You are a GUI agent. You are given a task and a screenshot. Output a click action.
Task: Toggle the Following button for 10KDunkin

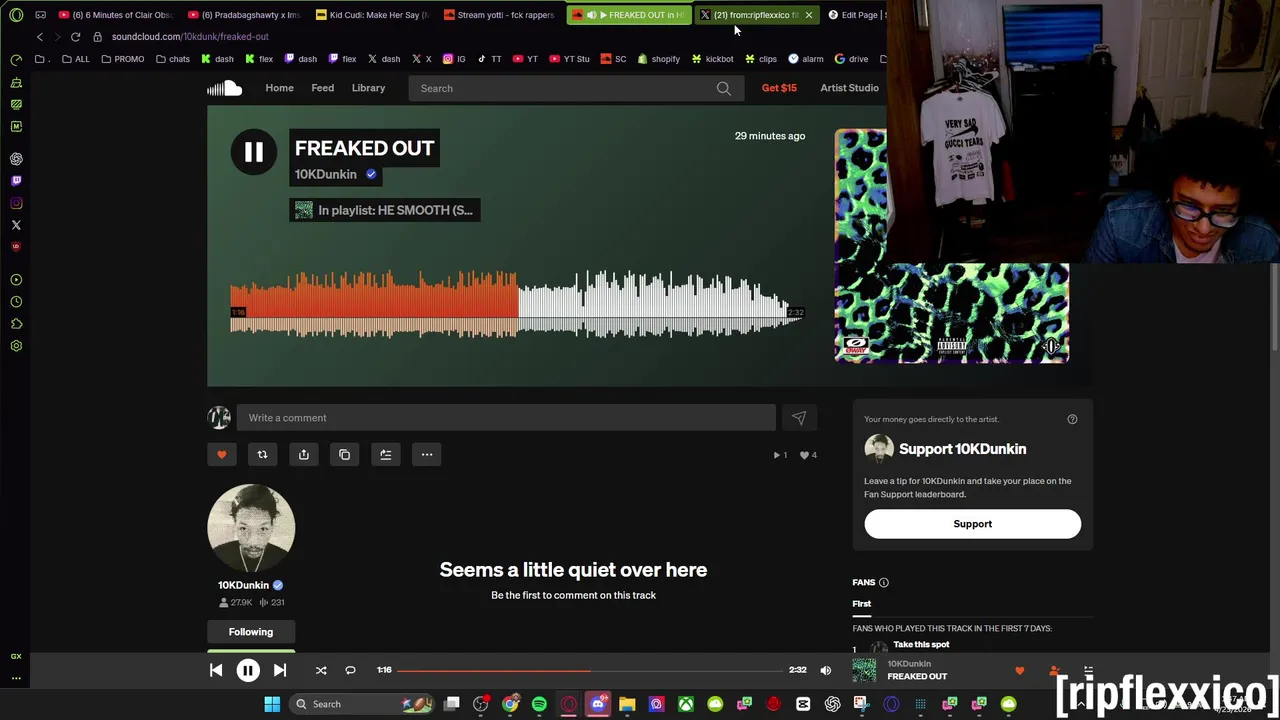point(251,632)
